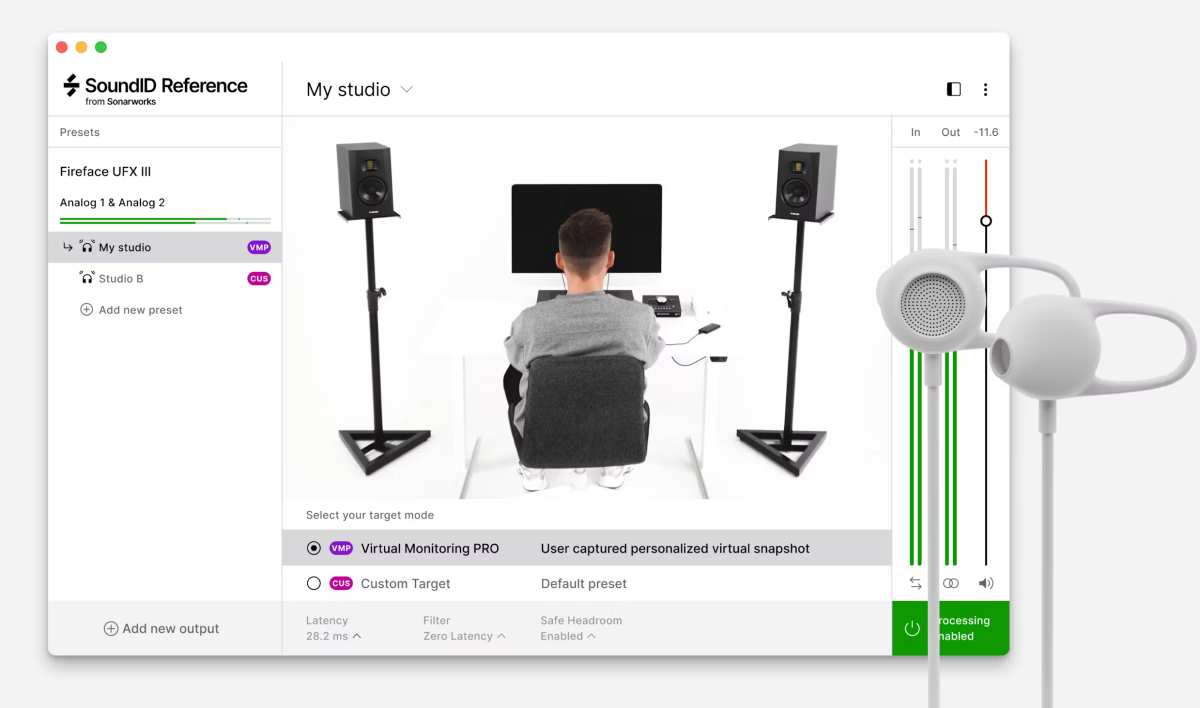Open the Filter Zero Latency dropdown
Image resolution: width=1200 pixels, height=708 pixels.
click(x=464, y=636)
